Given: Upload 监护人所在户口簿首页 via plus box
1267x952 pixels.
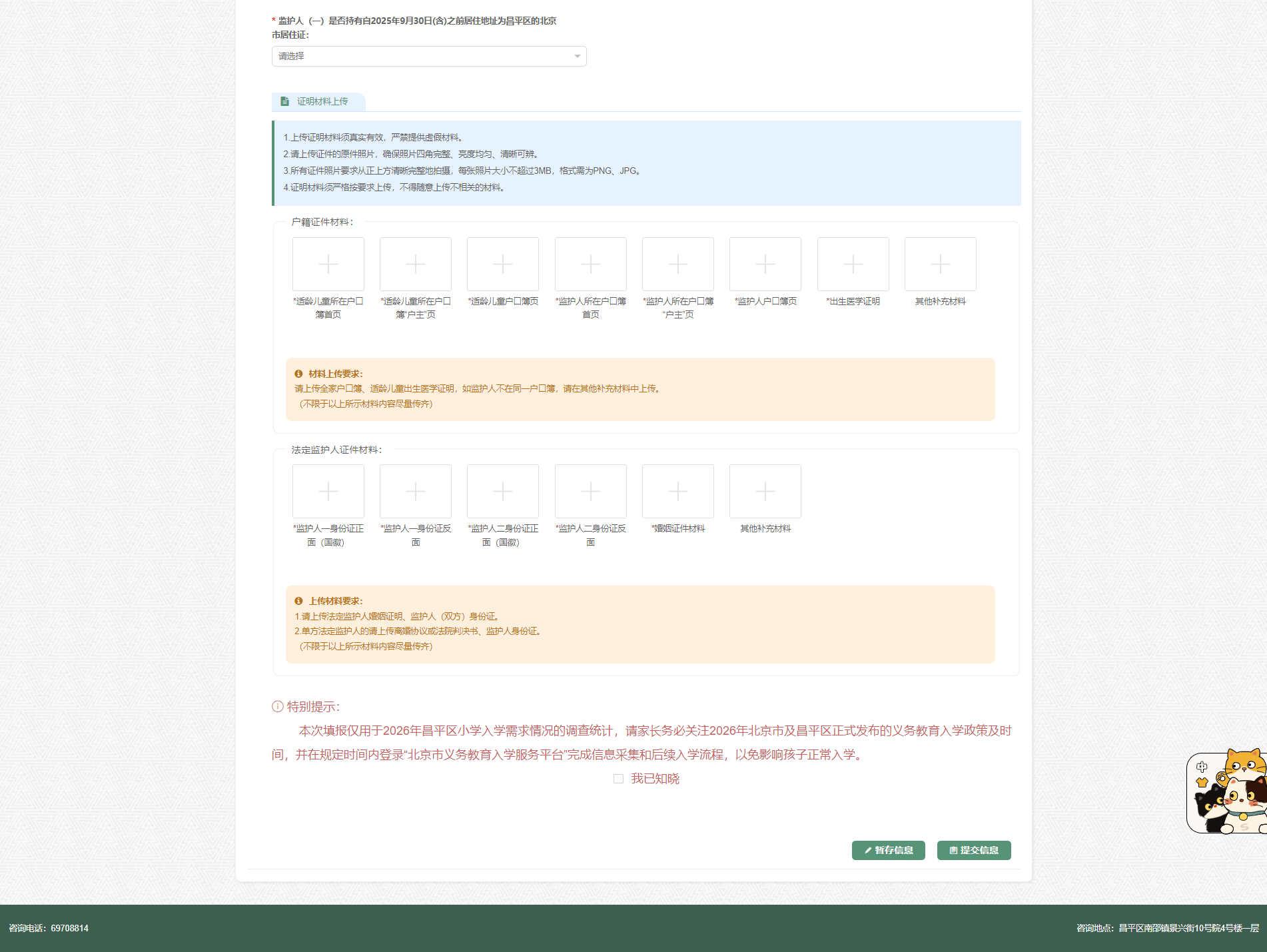Looking at the screenshot, I should coord(590,264).
